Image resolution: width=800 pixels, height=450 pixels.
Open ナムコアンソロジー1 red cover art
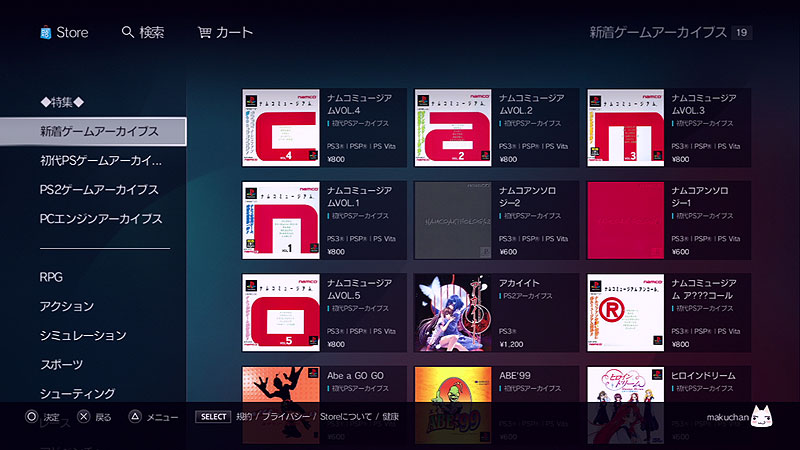point(626,220)
